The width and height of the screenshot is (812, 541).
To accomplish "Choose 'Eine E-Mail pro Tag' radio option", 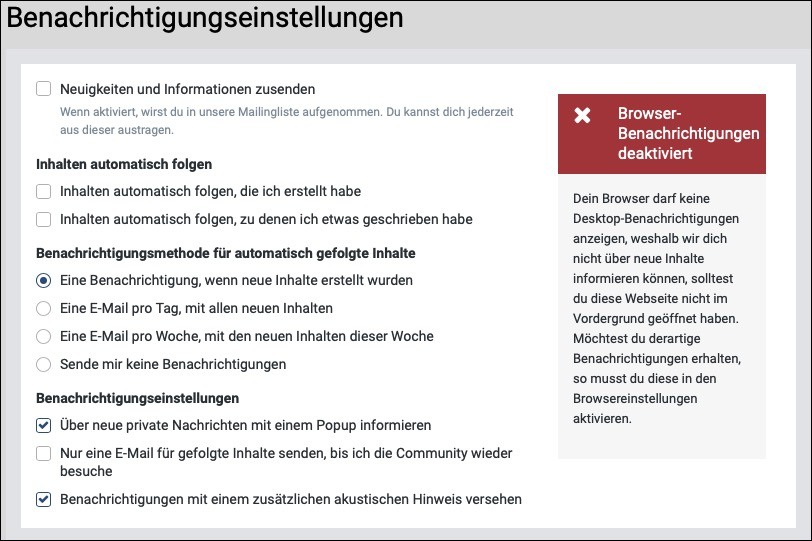I will pyautogui.click(x=44, y=309).
